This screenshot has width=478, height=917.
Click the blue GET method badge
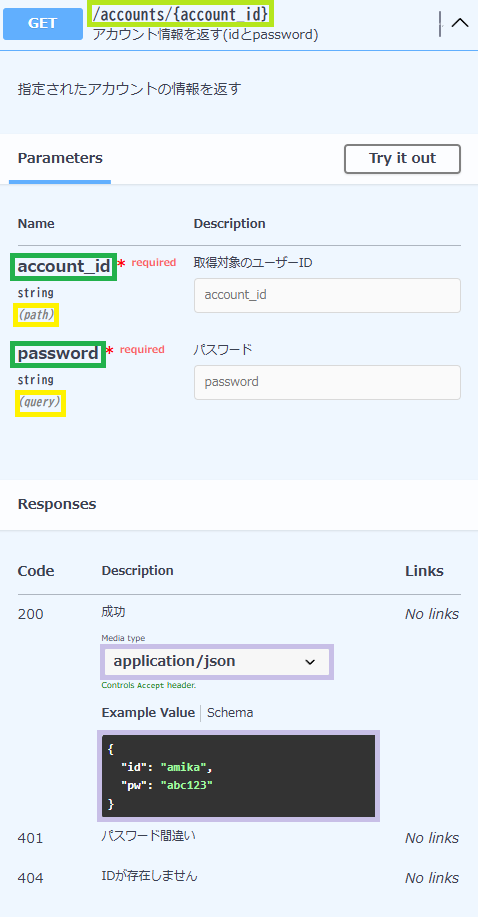43,23
